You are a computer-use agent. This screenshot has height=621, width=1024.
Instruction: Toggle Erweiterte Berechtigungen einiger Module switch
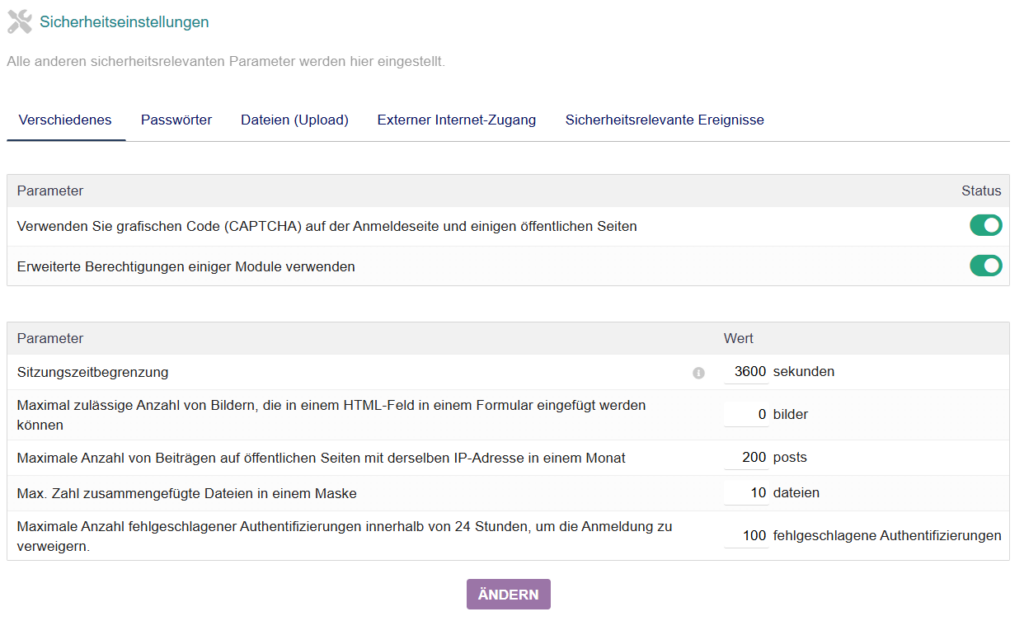click(985, 266)
